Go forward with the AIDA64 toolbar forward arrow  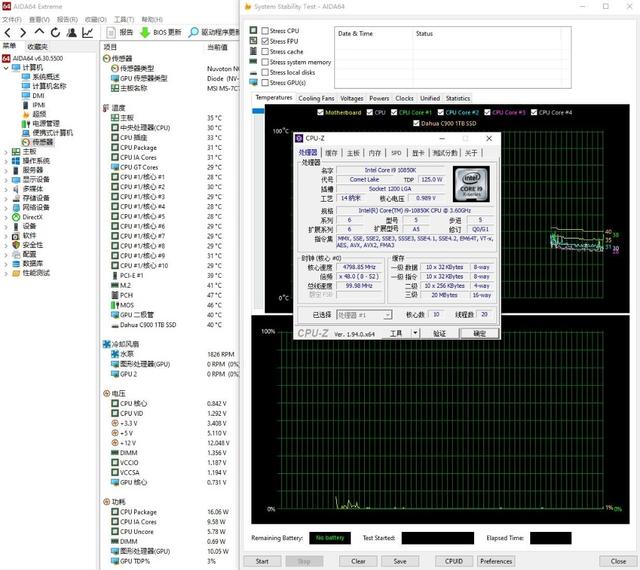[23, 33]
